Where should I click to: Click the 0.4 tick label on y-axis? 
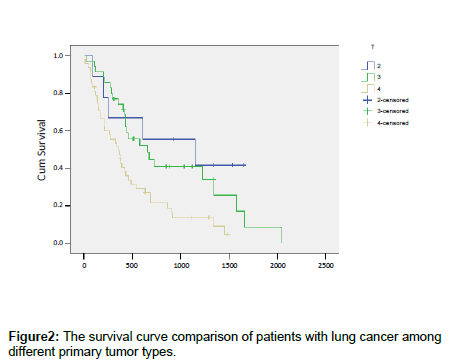58,168
